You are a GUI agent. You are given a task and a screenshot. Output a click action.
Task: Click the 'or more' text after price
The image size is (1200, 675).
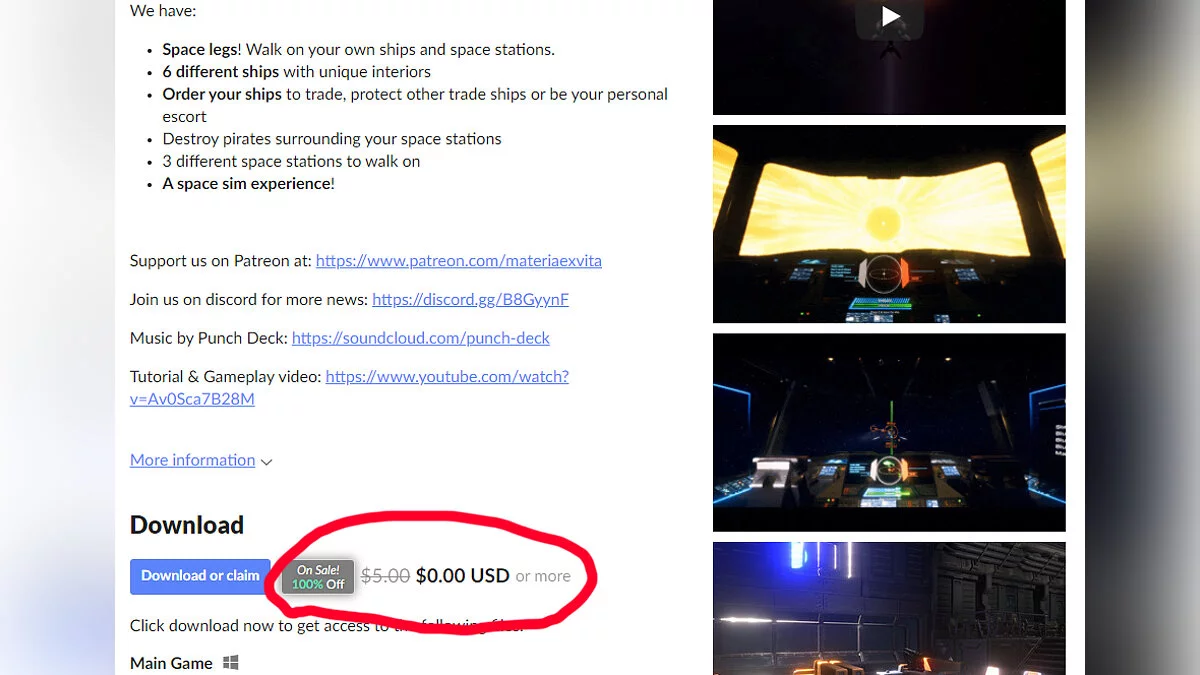point(543,577)
